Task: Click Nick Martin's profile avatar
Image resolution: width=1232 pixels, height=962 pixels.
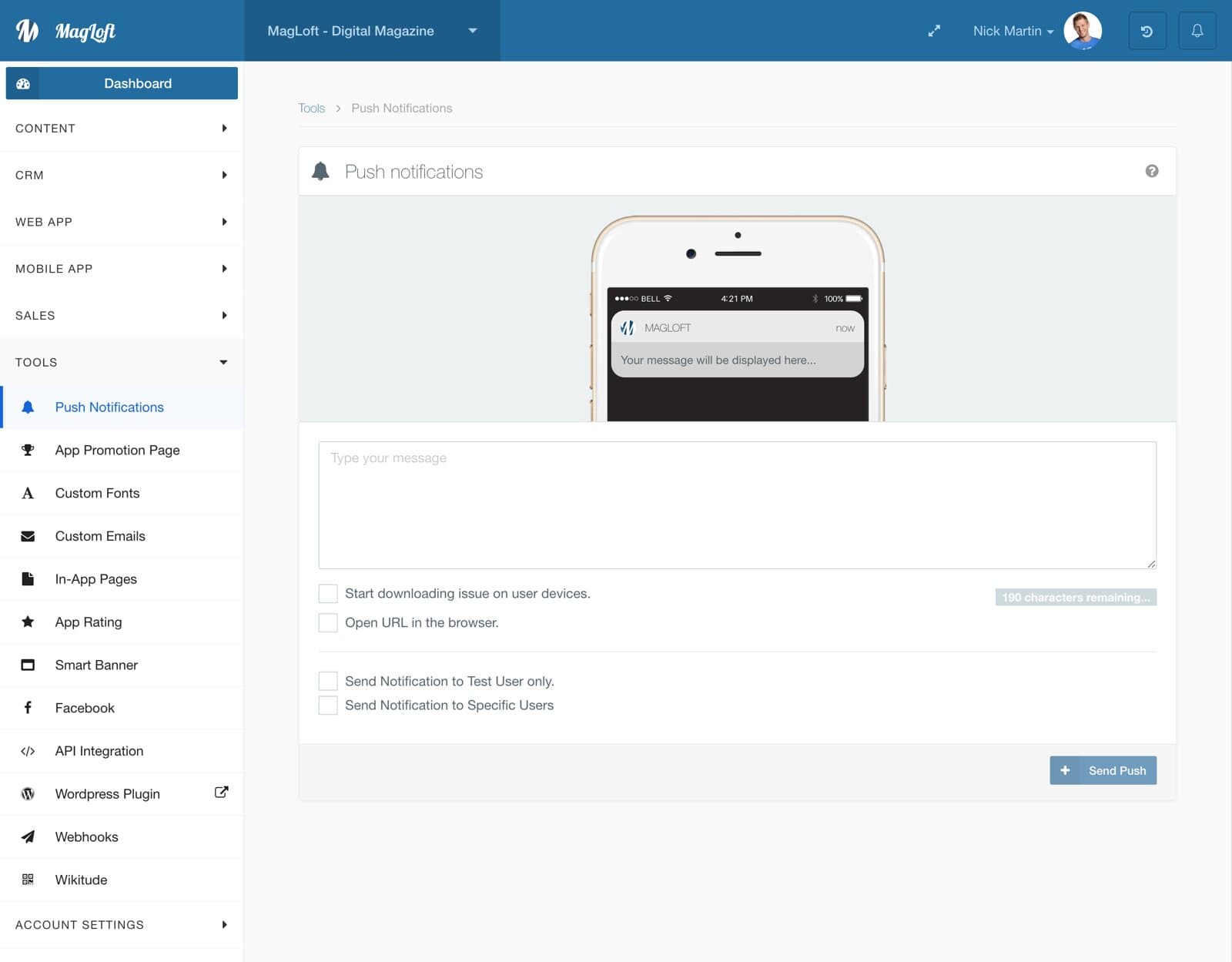Action: tap(1083, 31)
